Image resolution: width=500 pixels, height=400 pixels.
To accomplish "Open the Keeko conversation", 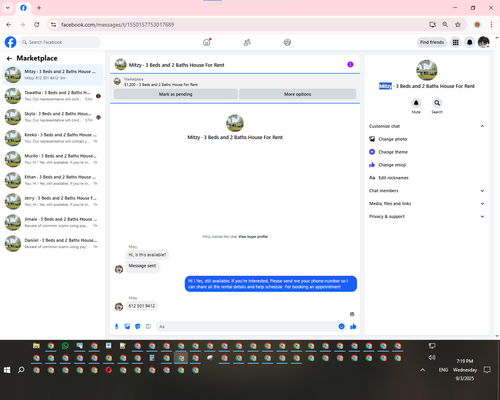I will coord(53,138).
